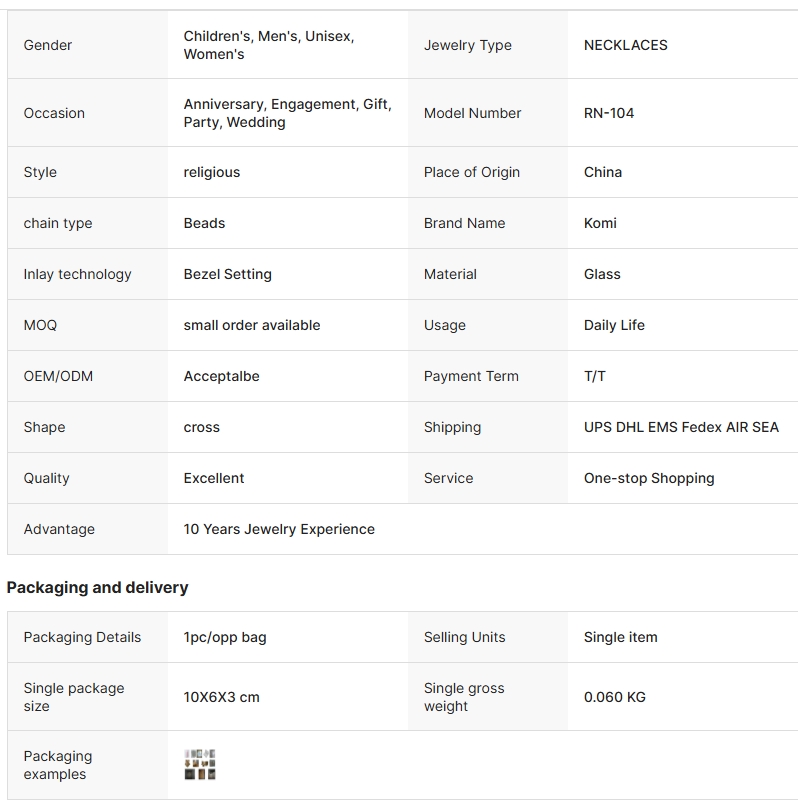Select the 'Daily Life' usage value
The height and width of the screenshot is (800, 798).
click(614, 325)
